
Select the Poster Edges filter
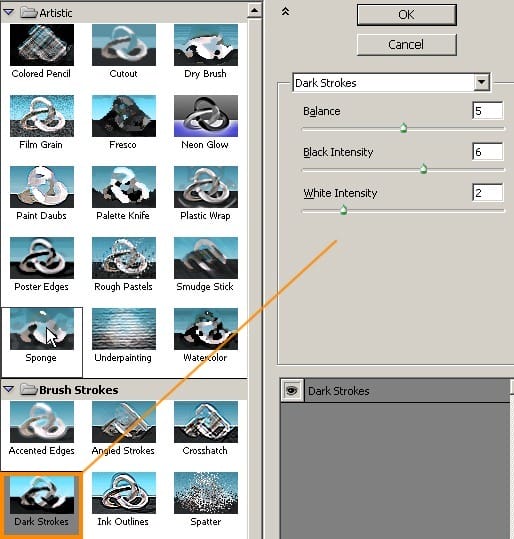pyautogui.click(x=42, y=258)
